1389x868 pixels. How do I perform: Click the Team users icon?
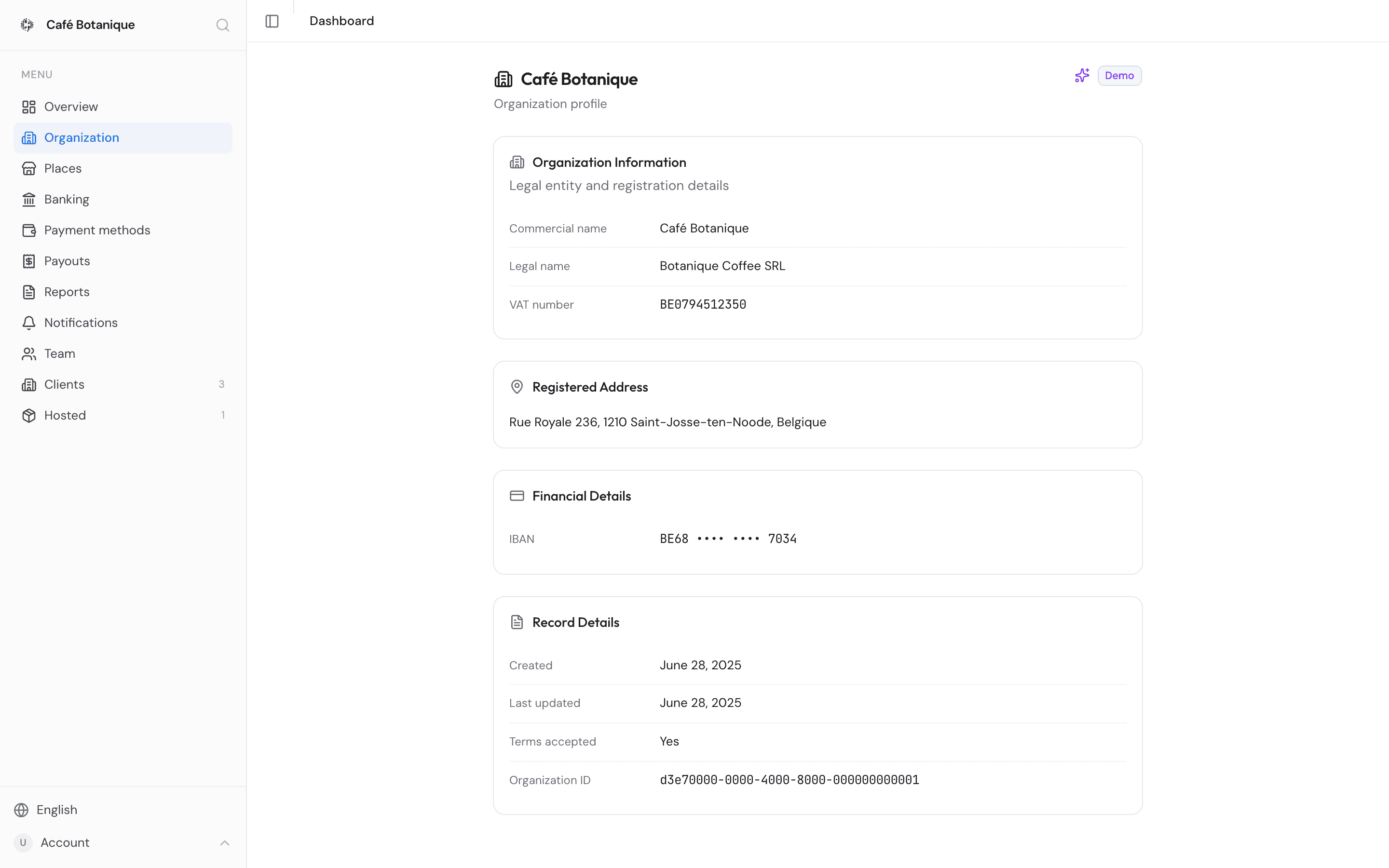point(29,353)
